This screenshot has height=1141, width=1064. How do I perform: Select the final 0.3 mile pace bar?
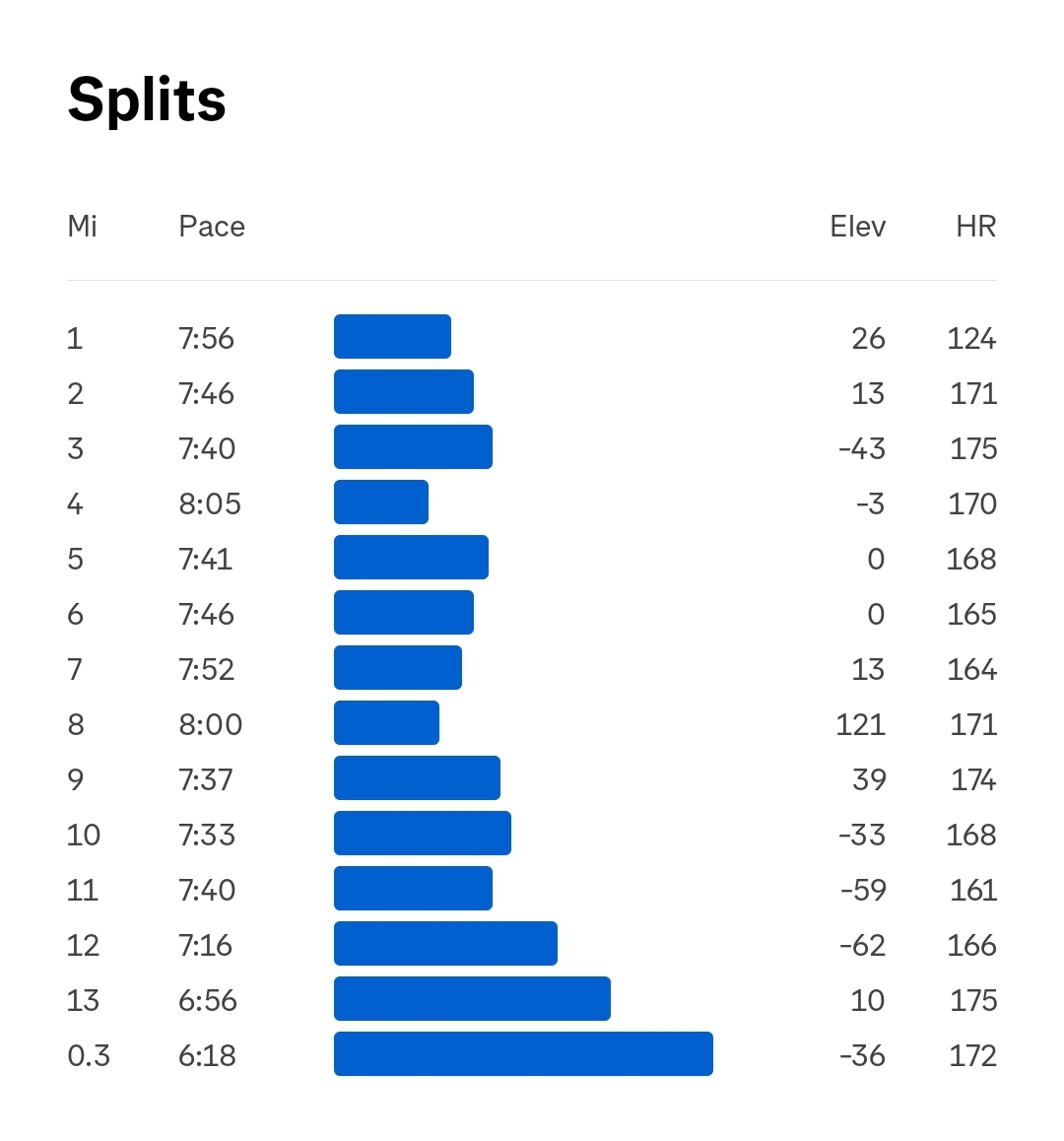coord(523,1054)
